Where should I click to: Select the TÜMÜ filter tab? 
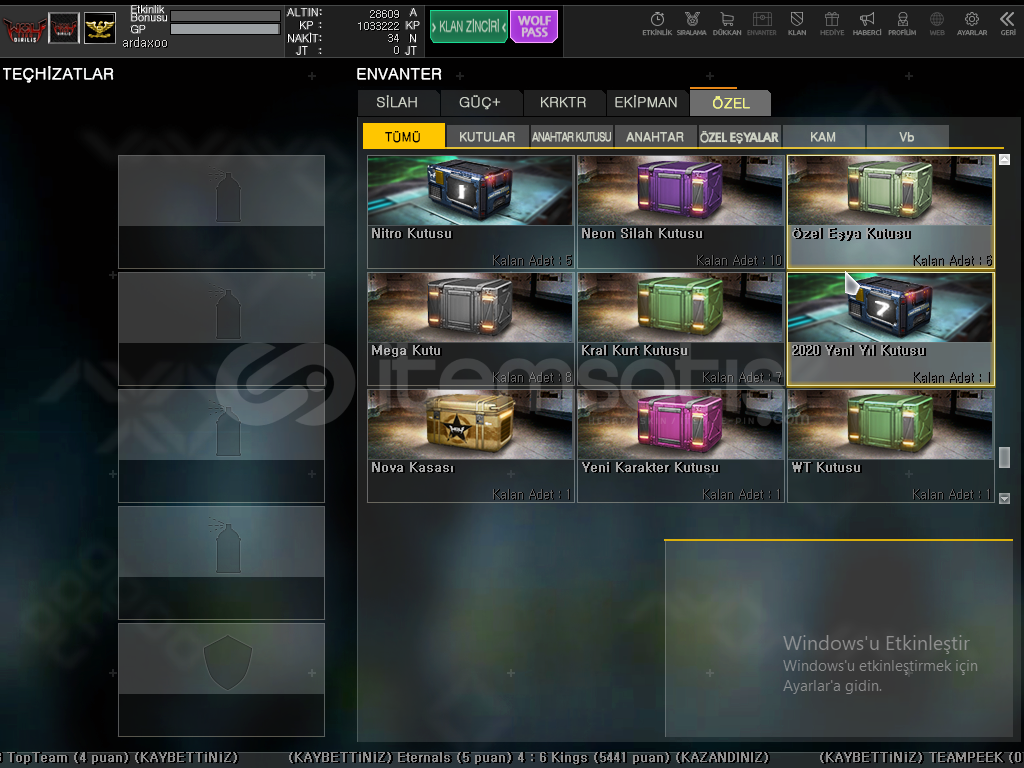click(x=403, y=136)
